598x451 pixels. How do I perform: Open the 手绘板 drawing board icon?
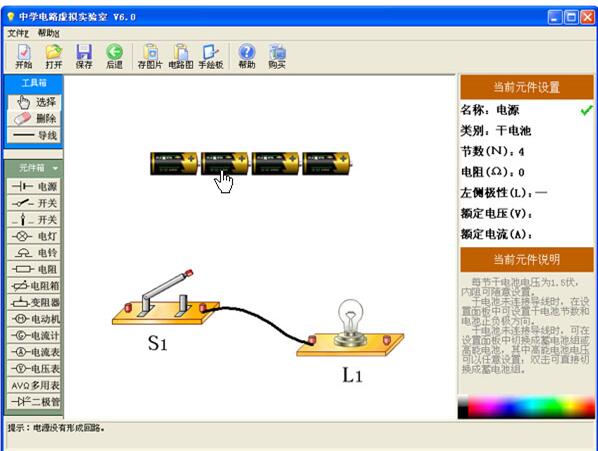click(211, 56)
